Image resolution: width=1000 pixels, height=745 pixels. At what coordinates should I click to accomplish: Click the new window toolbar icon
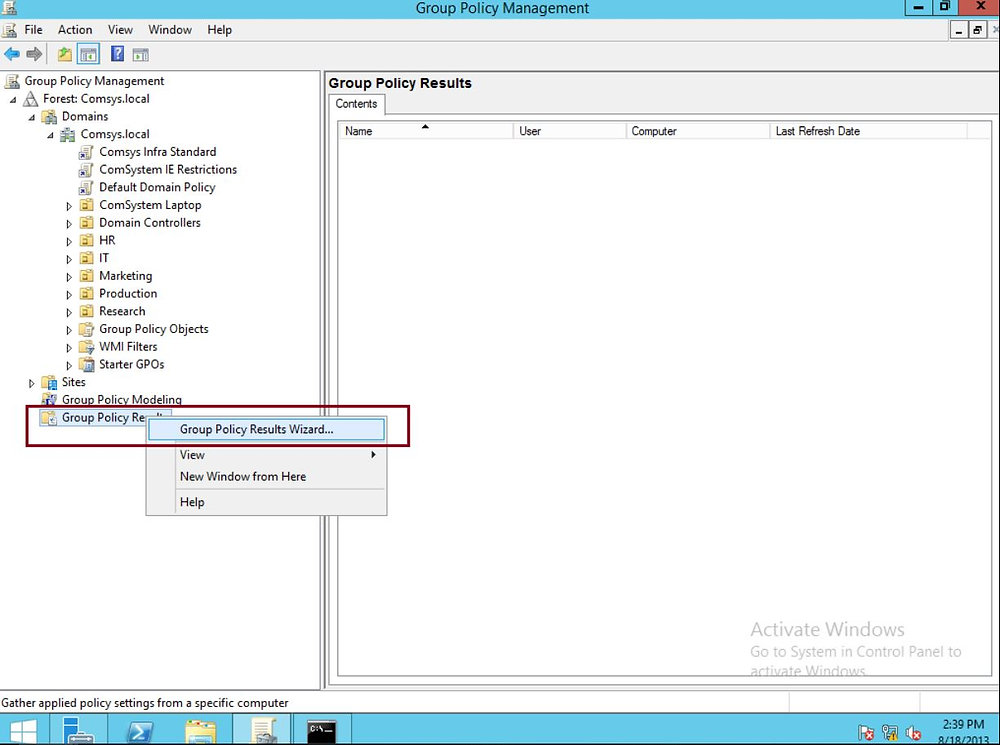pos(140,54)
